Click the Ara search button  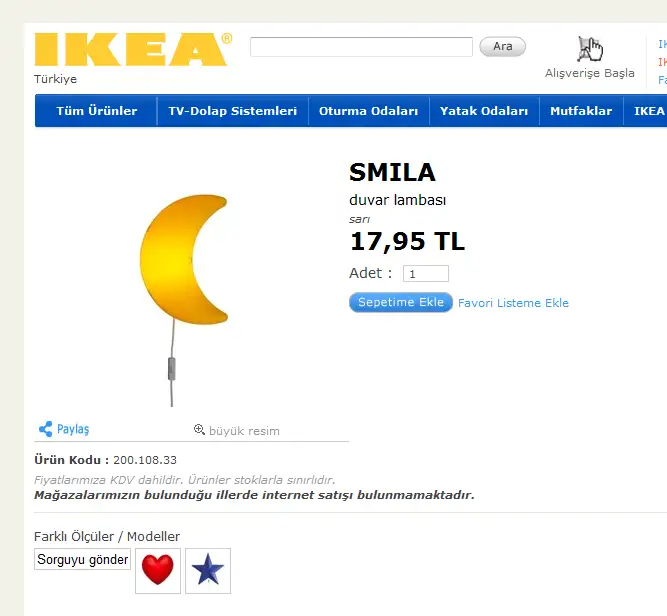pos(502,46)
